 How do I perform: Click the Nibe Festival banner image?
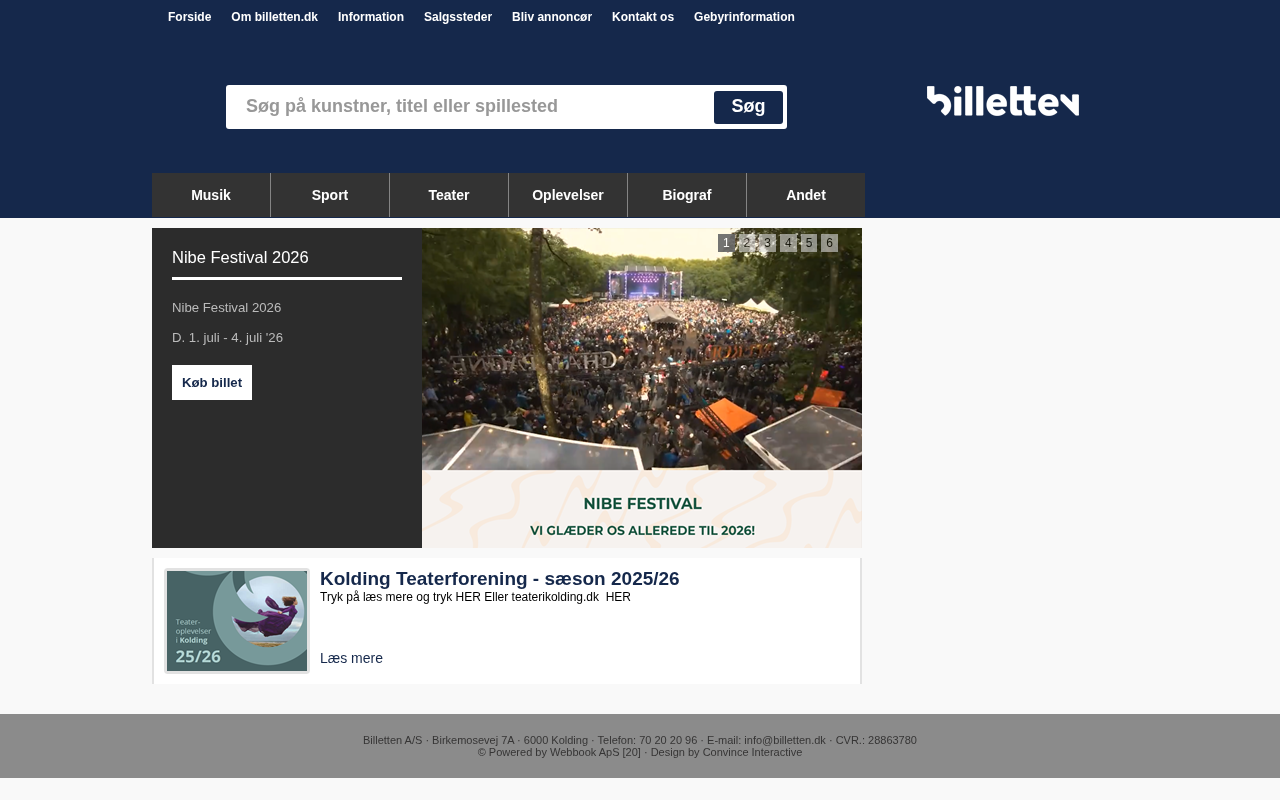click(x=642, y=388)
